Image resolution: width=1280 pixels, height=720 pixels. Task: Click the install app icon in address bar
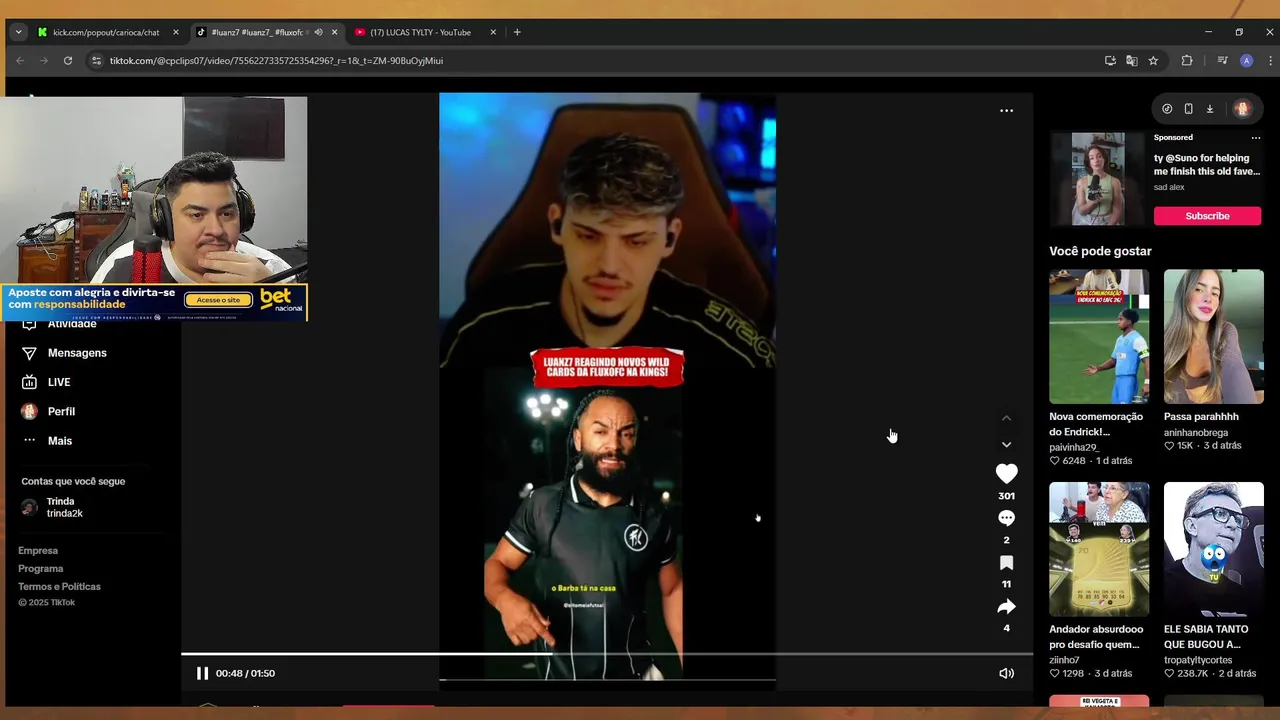click(x=1110, y=61)
